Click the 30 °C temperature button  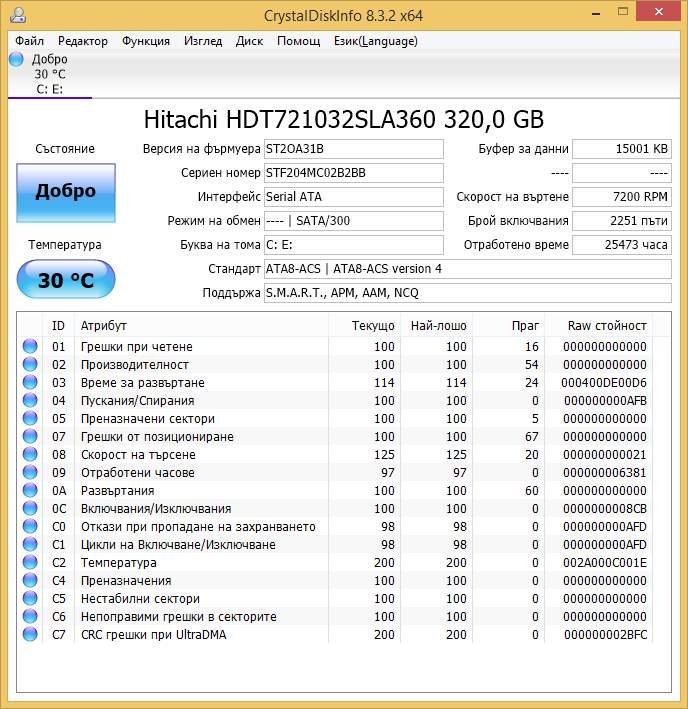click(66, 280)
